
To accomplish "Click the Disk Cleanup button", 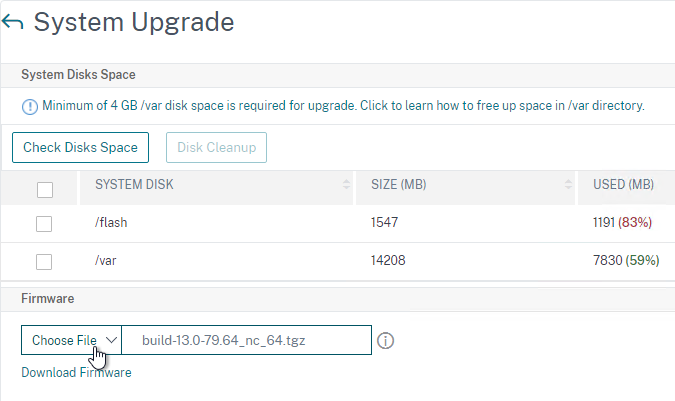I will point(217,148).
